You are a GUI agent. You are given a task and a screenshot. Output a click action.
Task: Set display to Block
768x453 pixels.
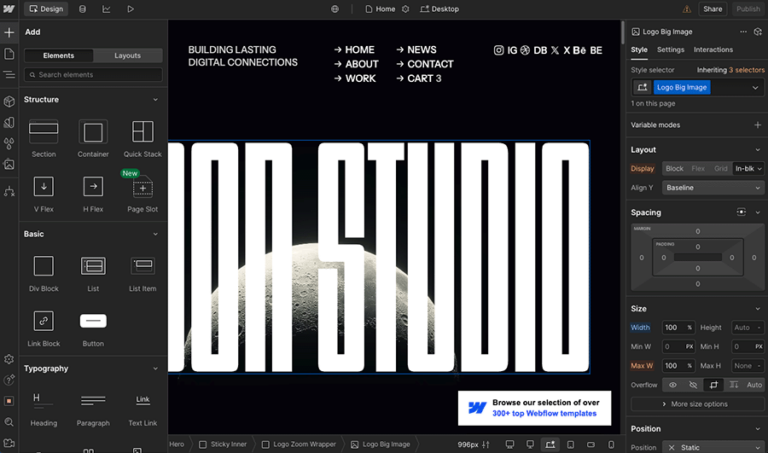(674, 169)
